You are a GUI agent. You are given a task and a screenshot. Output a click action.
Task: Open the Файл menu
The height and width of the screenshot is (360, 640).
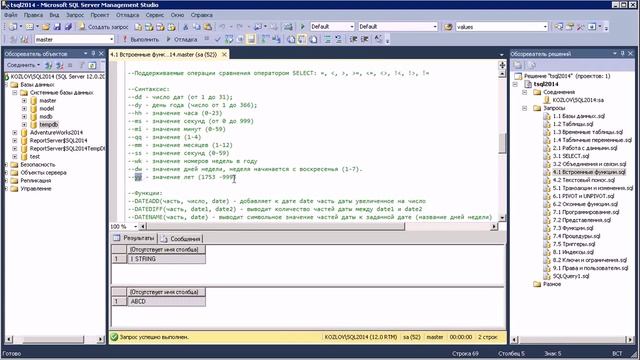tap(11, 15)
